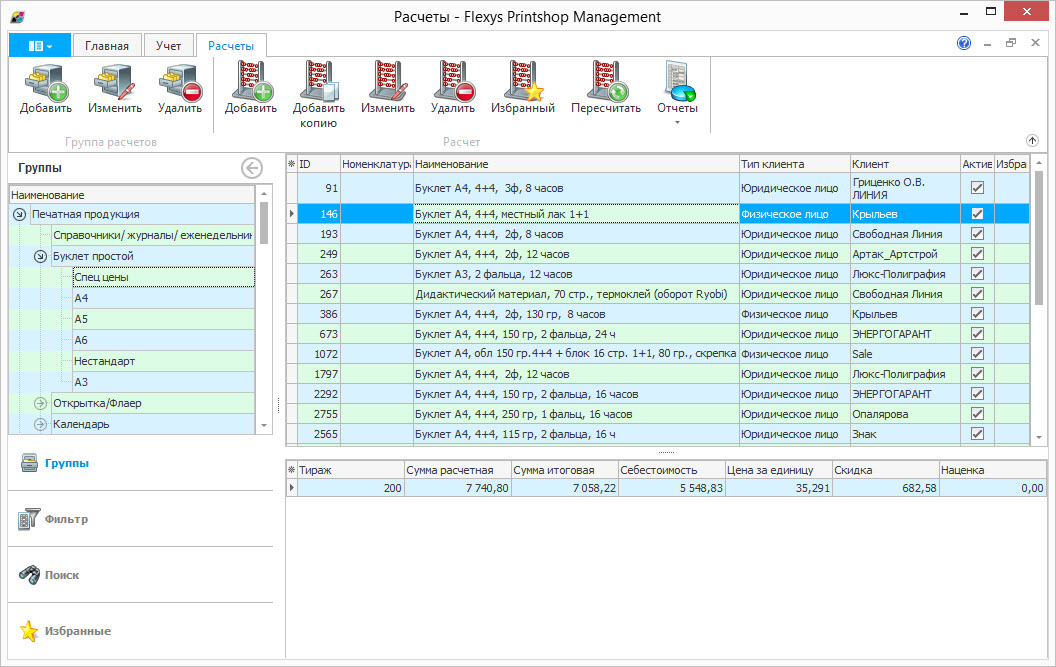
Task: Open the Поиск navigation section
Action: click(x=141, y=575)
